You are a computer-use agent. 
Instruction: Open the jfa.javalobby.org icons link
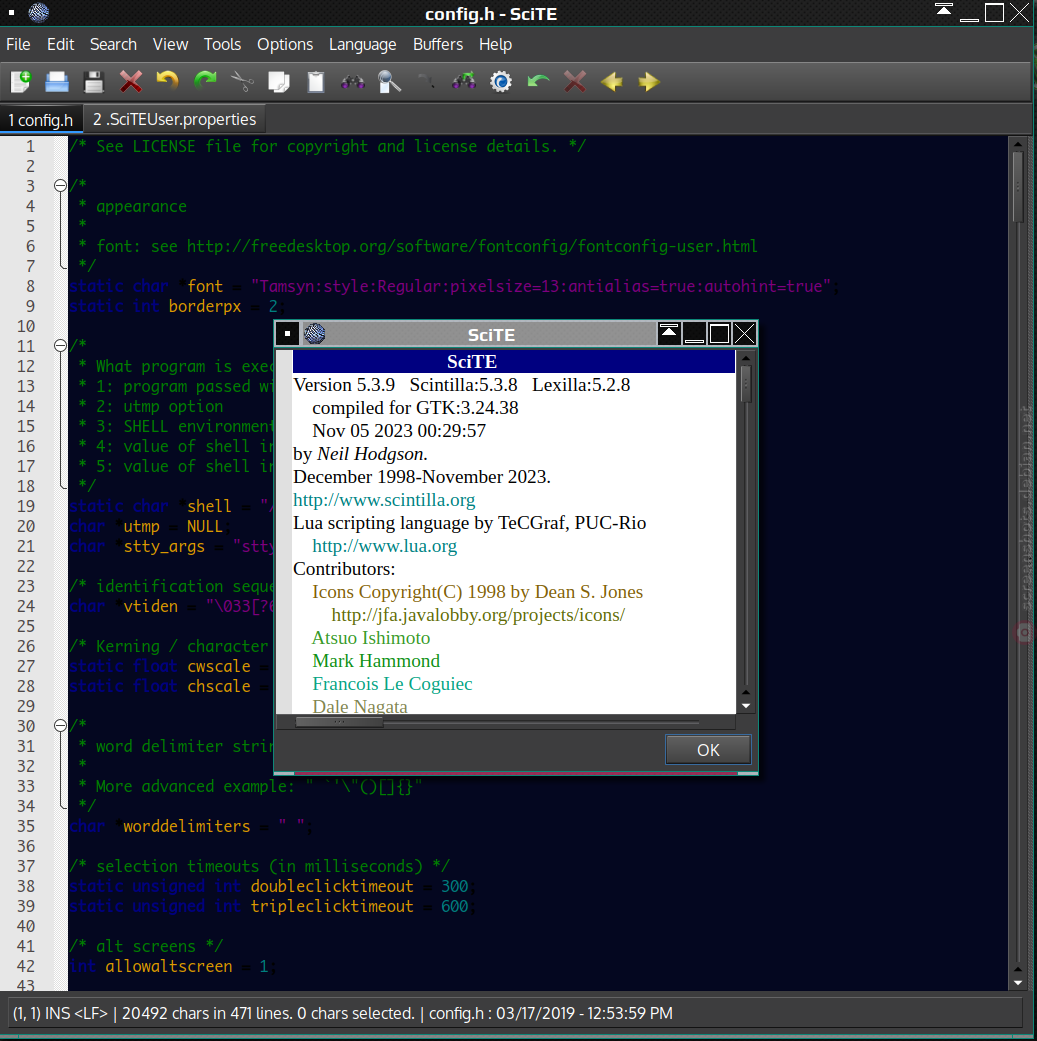pyautogui.click(x=478, y=615)
